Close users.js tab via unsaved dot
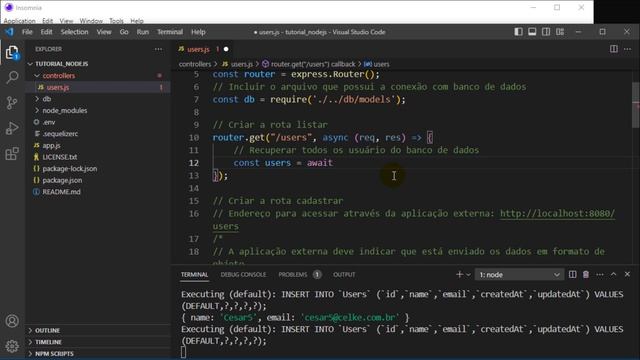This screenshot has height=360, width=640. click(x=226, y=49)
